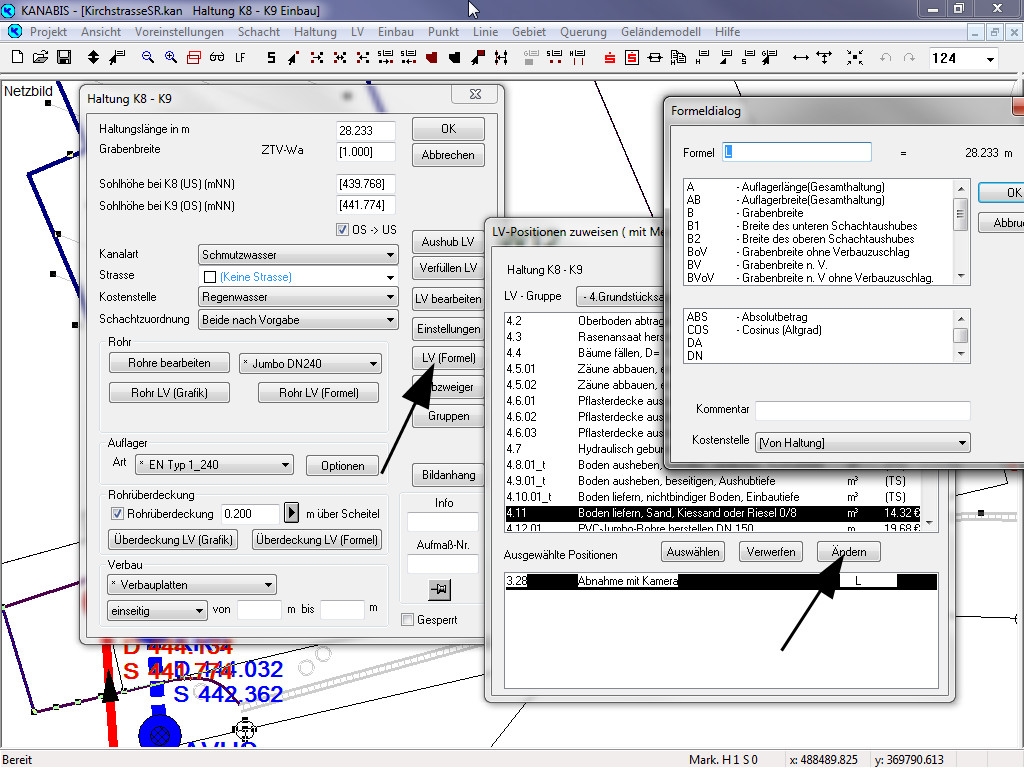Open the Geländemodell menu
Screen dimensions: 1024x768
pyautogui.click(x=658, y=32)
